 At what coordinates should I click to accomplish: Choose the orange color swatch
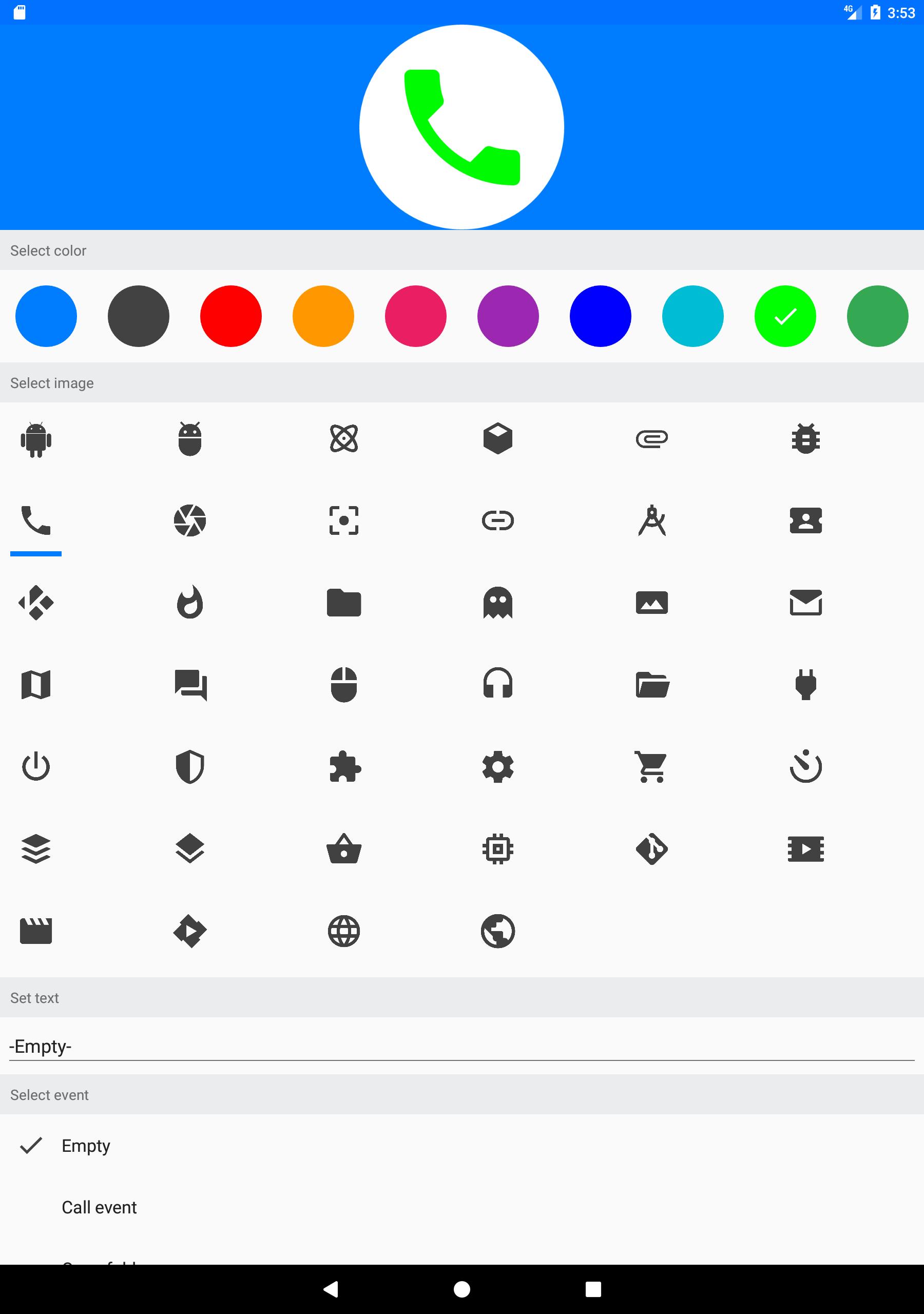pos(323,316)
